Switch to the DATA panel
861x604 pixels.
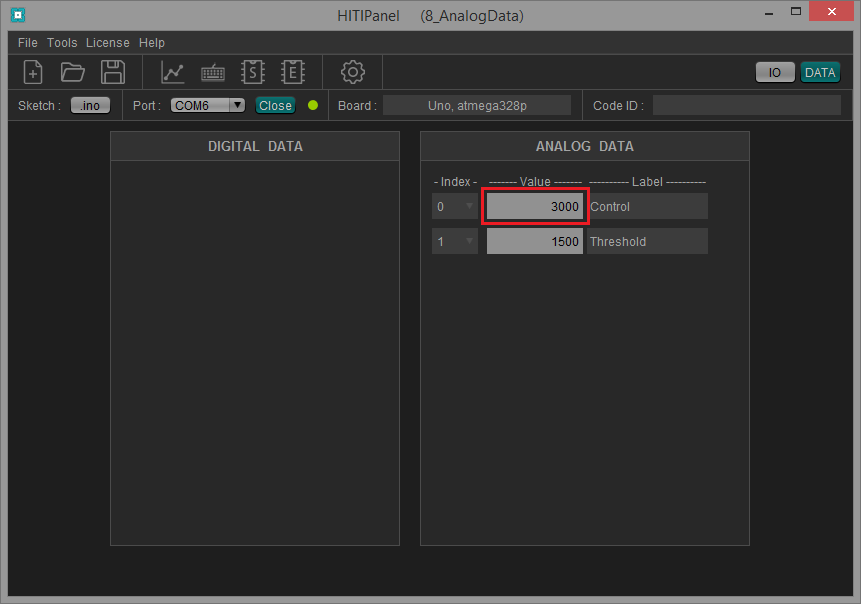(820, 72)
